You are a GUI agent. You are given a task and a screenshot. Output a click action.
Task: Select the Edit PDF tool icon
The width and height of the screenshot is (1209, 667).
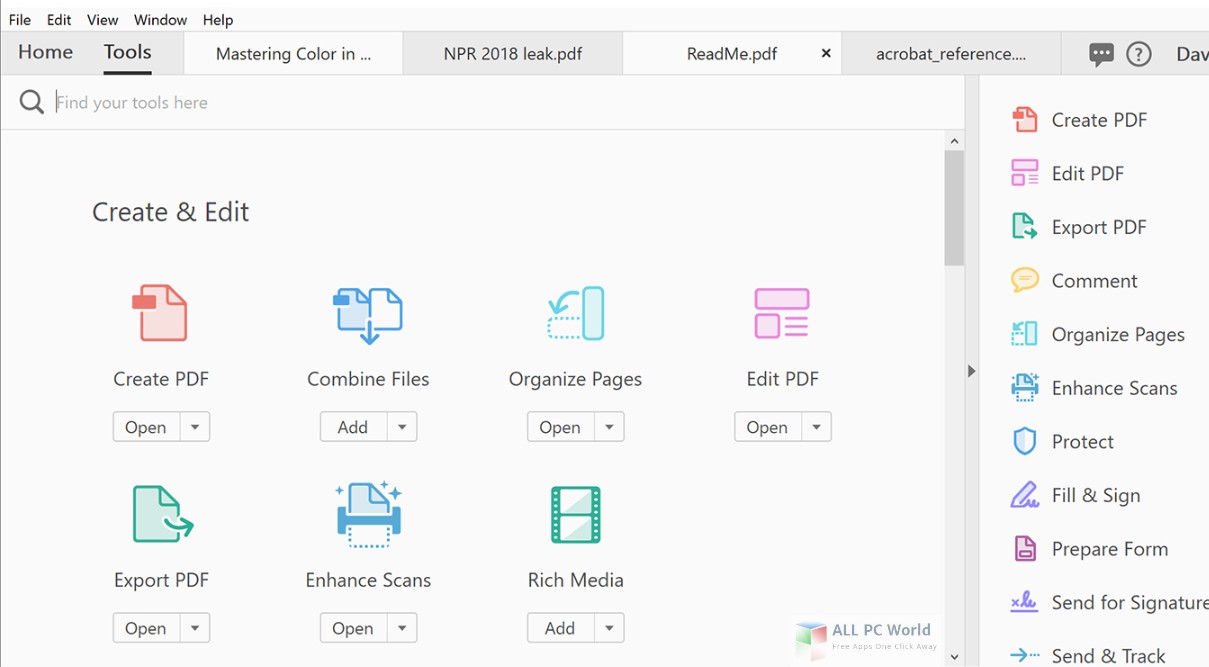pos(782,313)
